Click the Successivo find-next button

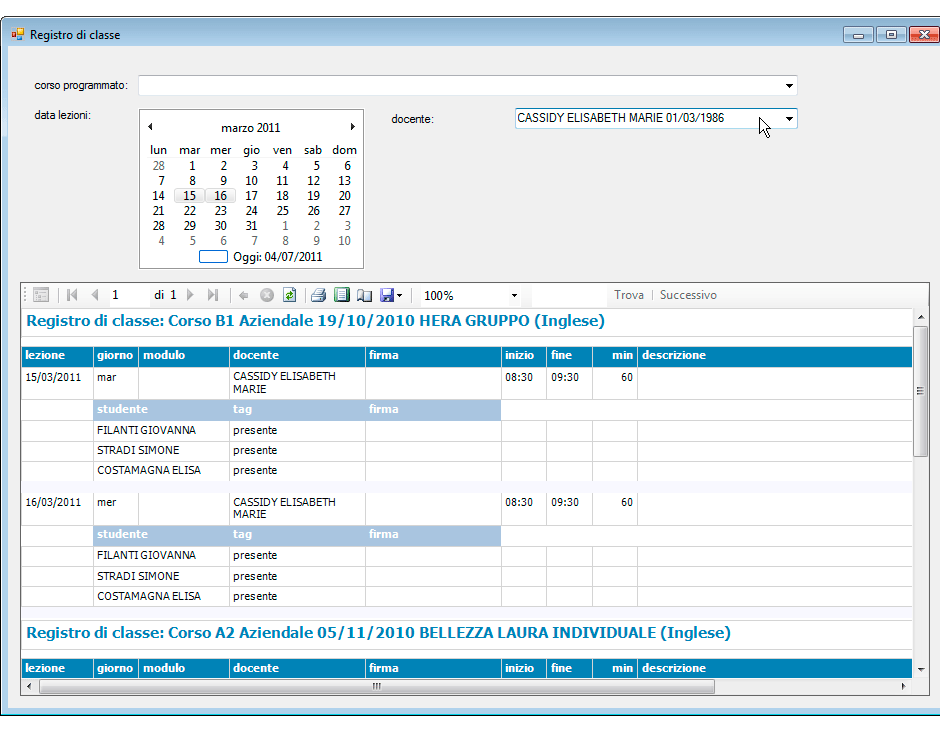coord(688,295)
